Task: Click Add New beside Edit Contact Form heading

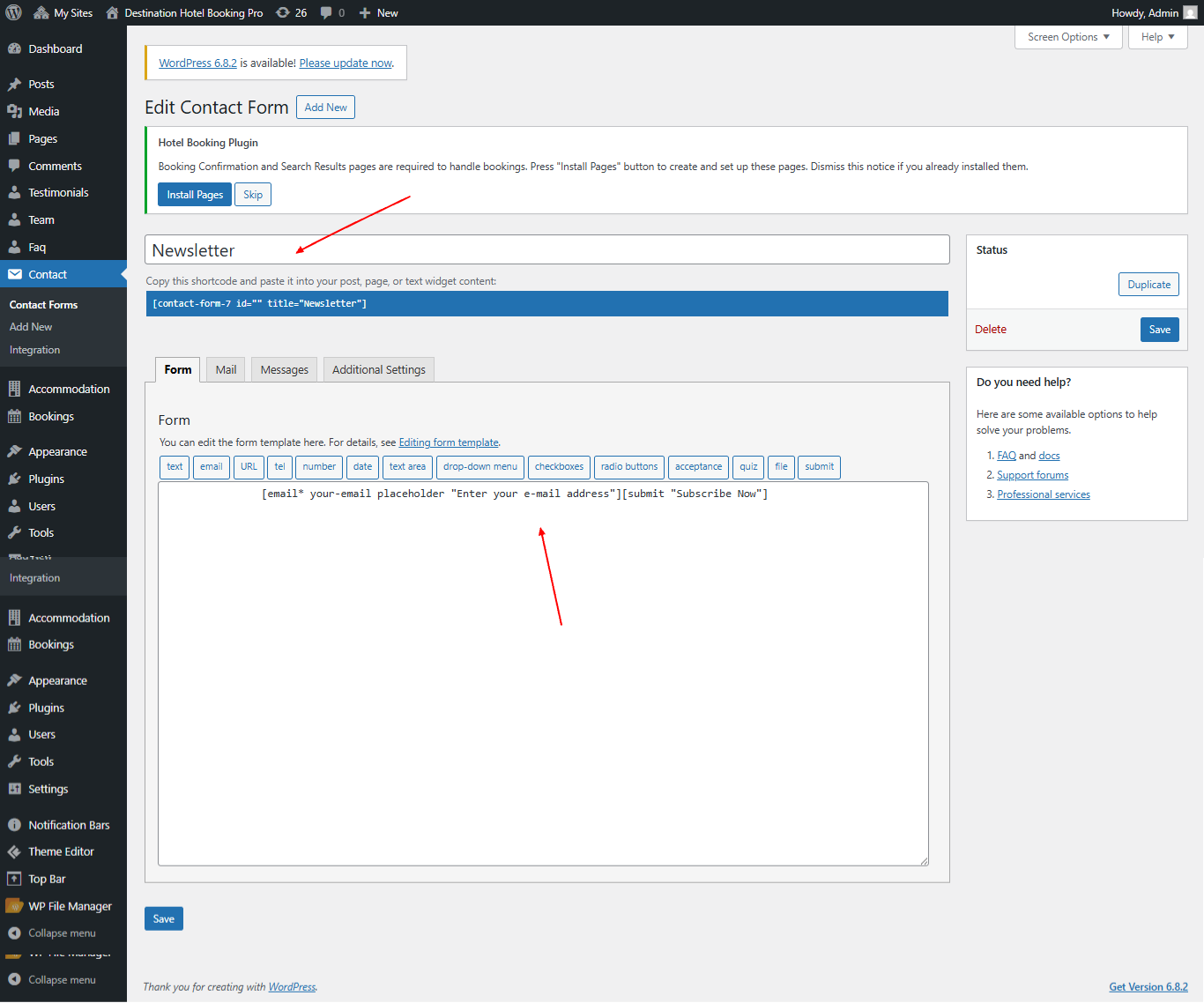Action: pos(325,108)
